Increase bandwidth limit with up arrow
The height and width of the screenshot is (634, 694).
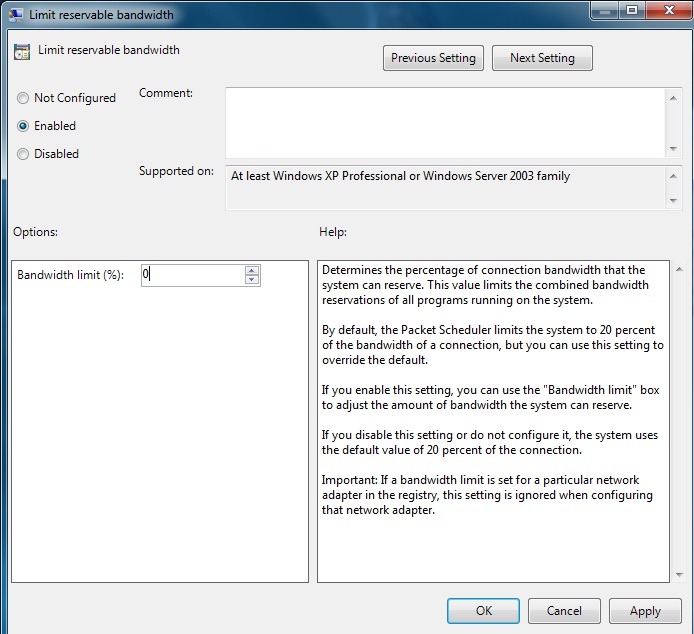click(251, 270)
